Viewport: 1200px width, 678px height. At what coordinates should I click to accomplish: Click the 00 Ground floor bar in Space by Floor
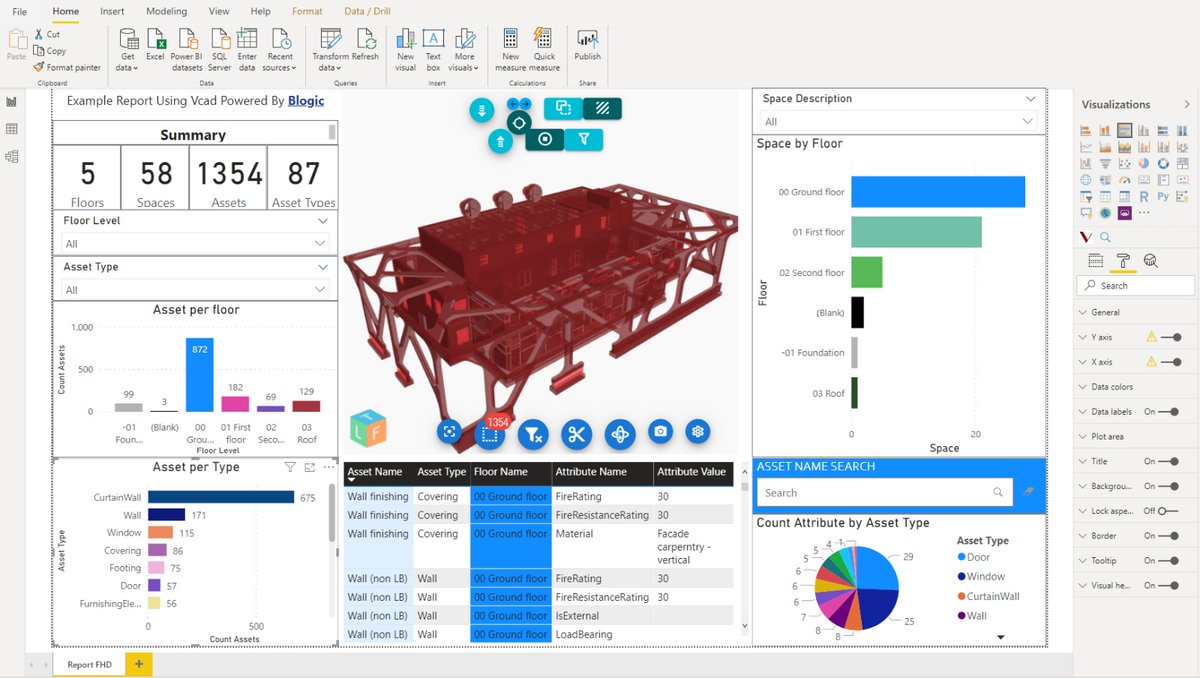point(938,191)
